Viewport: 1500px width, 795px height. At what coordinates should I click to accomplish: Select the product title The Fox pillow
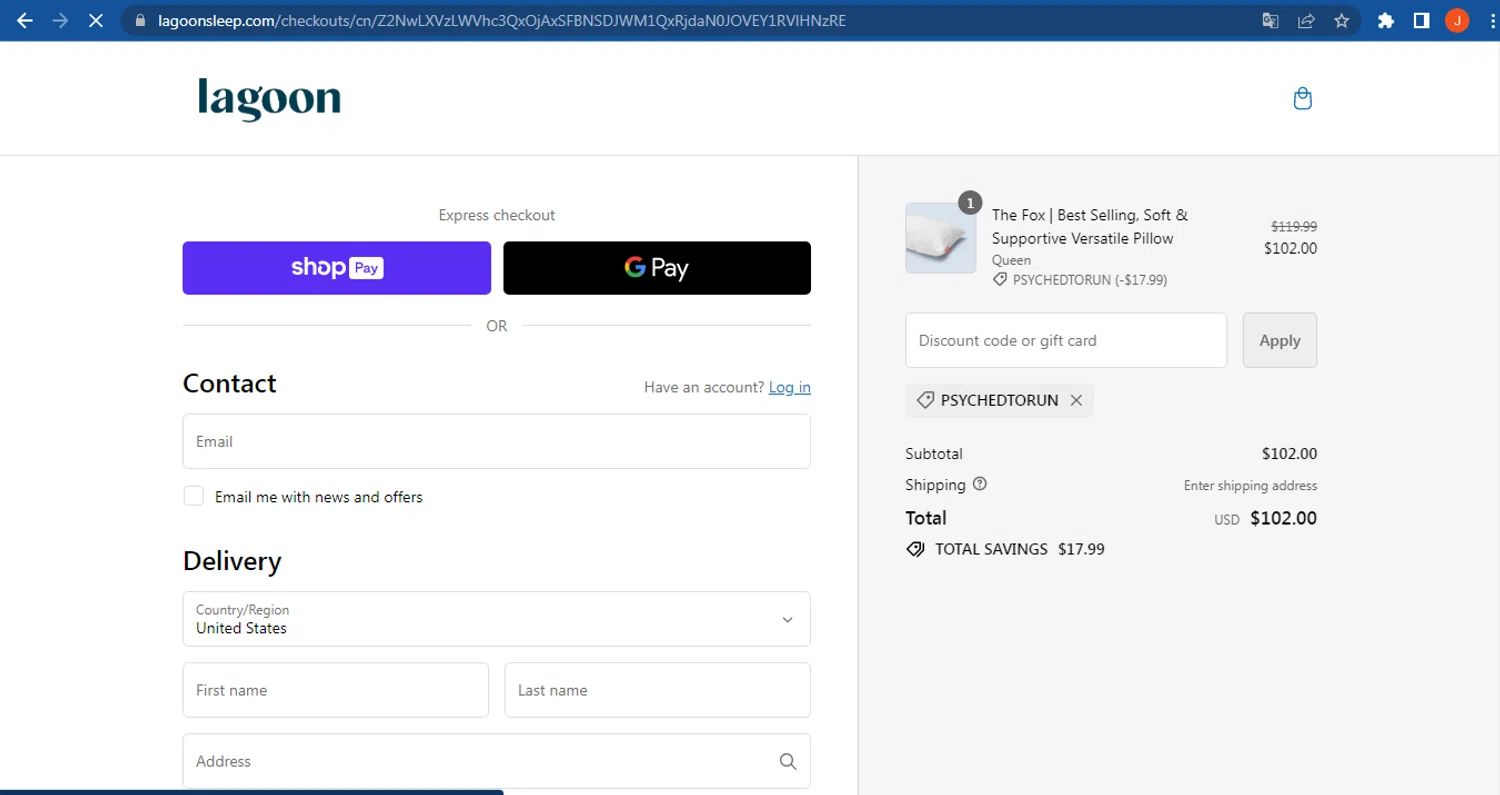(x=1090, y=227)
